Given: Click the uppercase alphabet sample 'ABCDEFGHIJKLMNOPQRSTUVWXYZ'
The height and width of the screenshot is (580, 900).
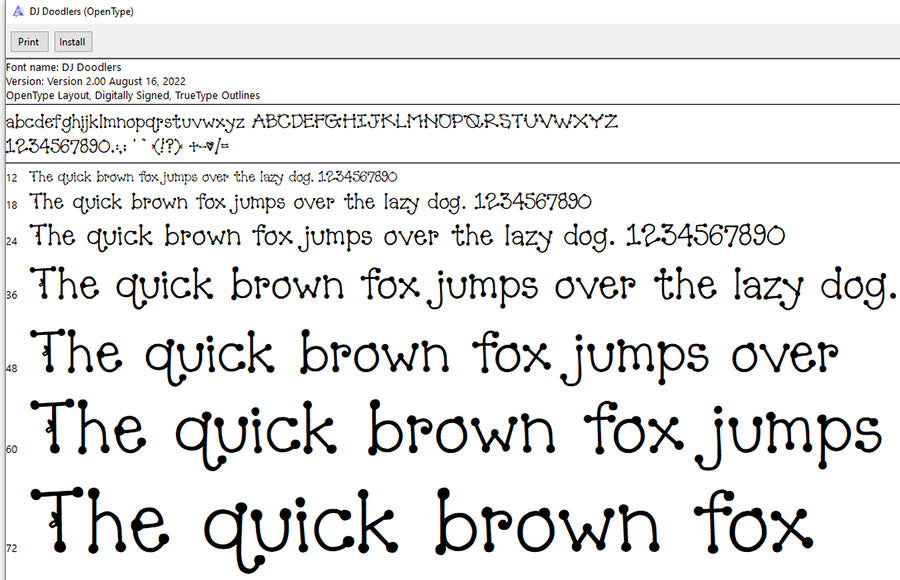Looking at the screenshot, I should (435, 122).
